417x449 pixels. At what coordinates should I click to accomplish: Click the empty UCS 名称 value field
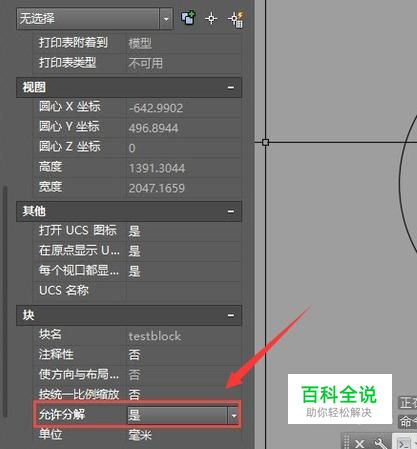183,291
